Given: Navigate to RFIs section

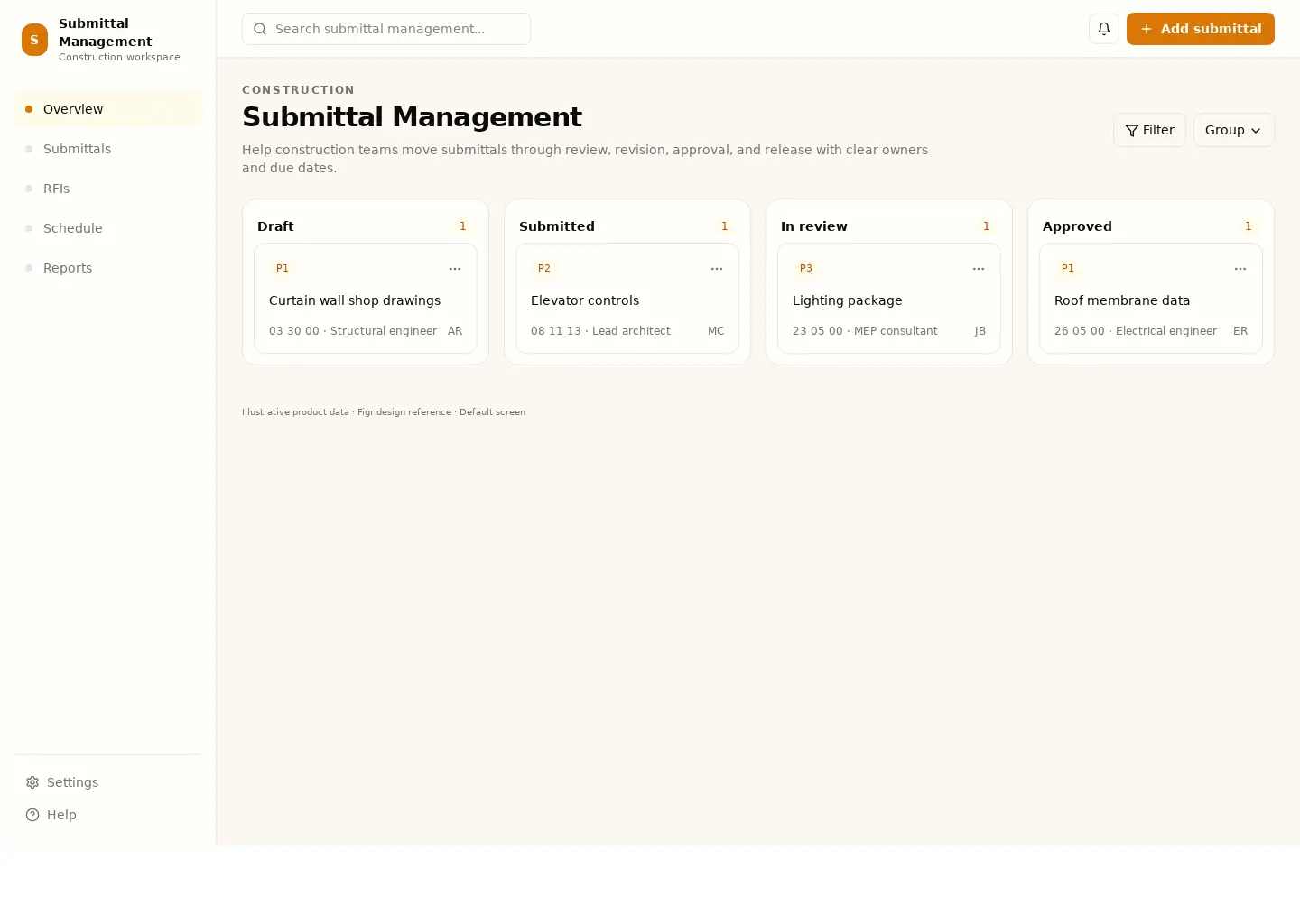Looking at the screenshot, I should (107, 189).
